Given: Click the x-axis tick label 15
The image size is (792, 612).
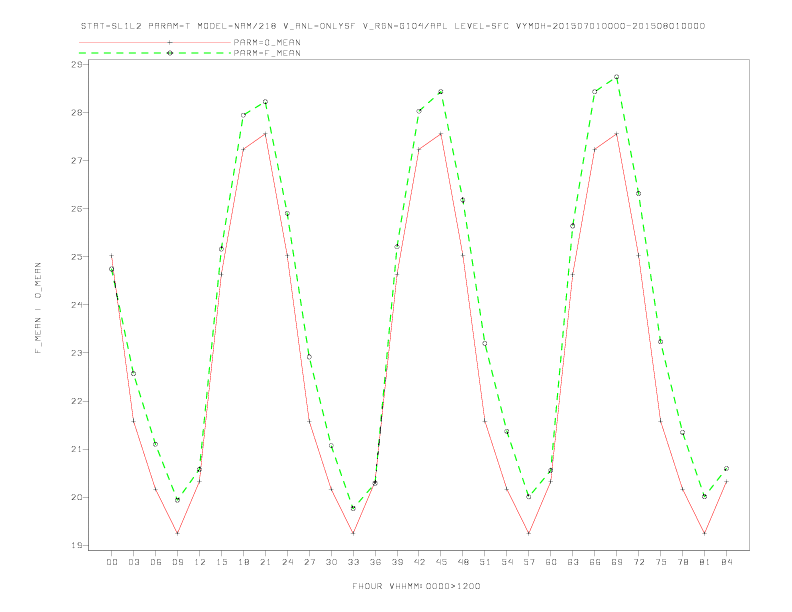Looking at the screenshot, I should 221,562.
